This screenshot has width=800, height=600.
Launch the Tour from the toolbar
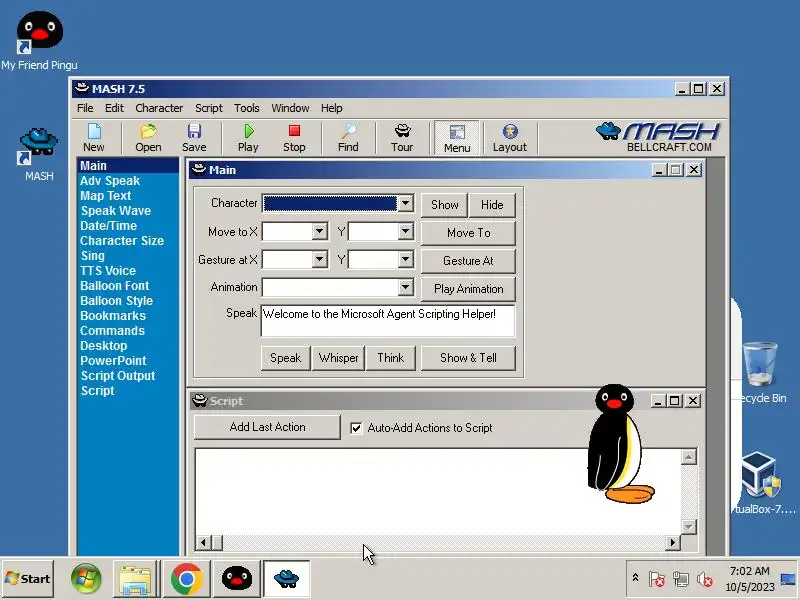coord(402,138)
